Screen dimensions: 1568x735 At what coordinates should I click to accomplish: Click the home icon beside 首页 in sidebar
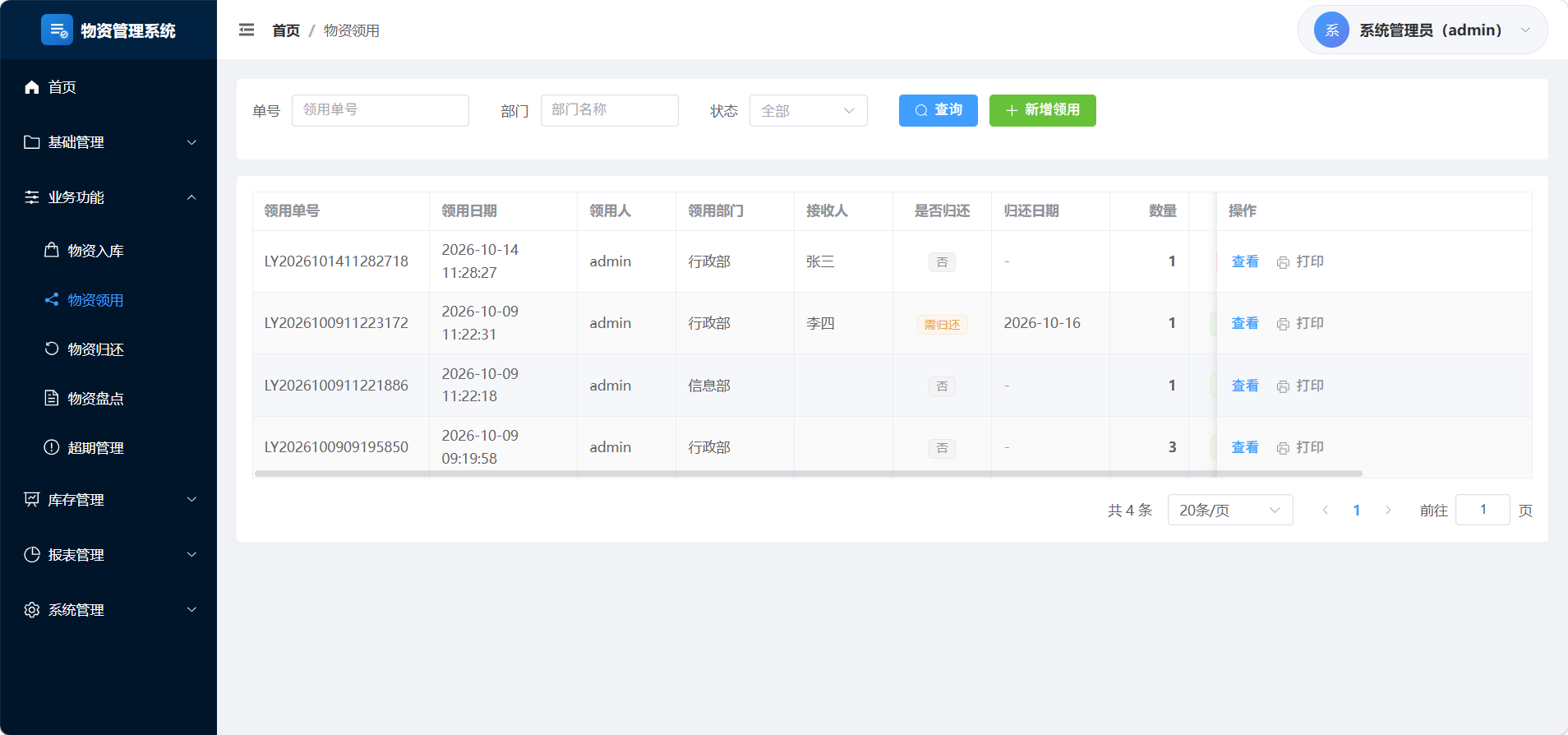coord(32,87)
